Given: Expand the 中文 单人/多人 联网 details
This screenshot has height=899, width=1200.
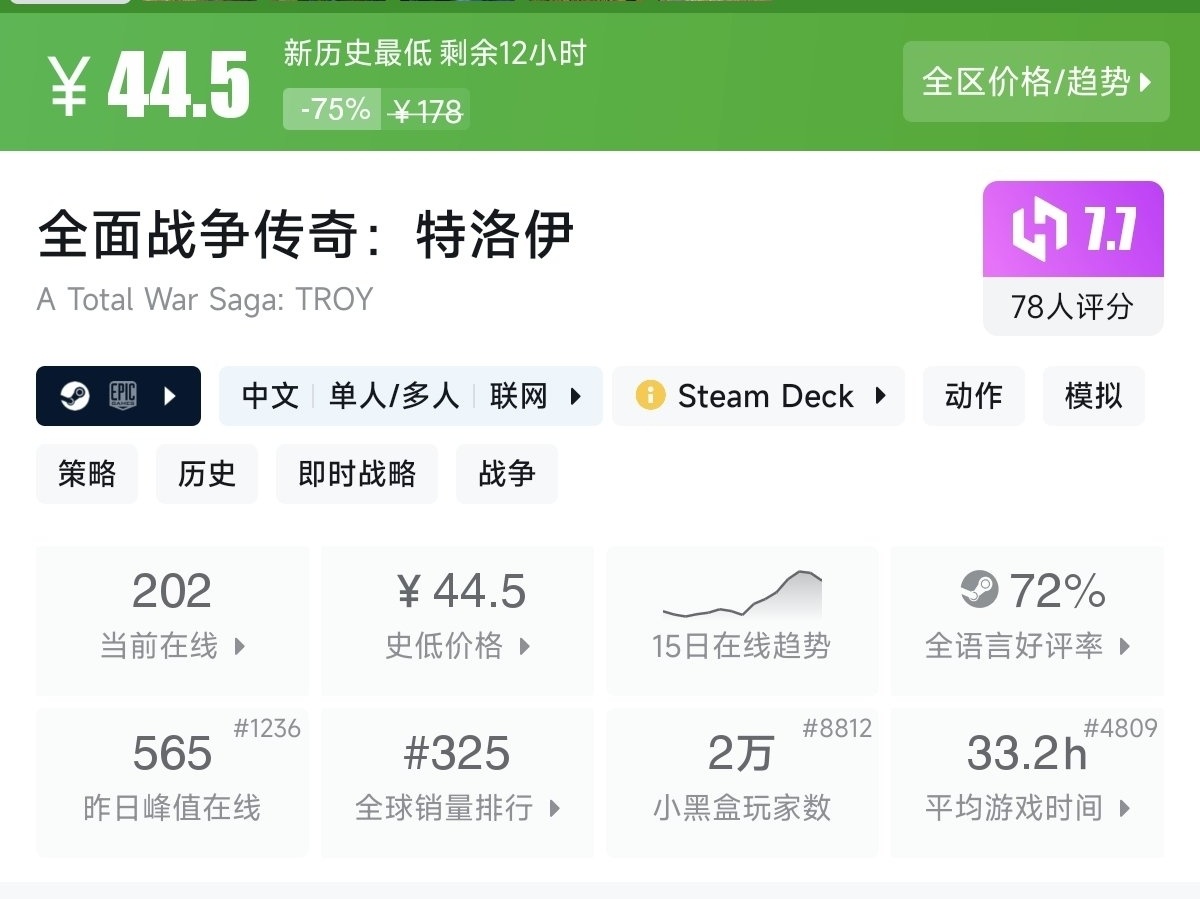Looking at the screenshot, I should coord(410,396).
